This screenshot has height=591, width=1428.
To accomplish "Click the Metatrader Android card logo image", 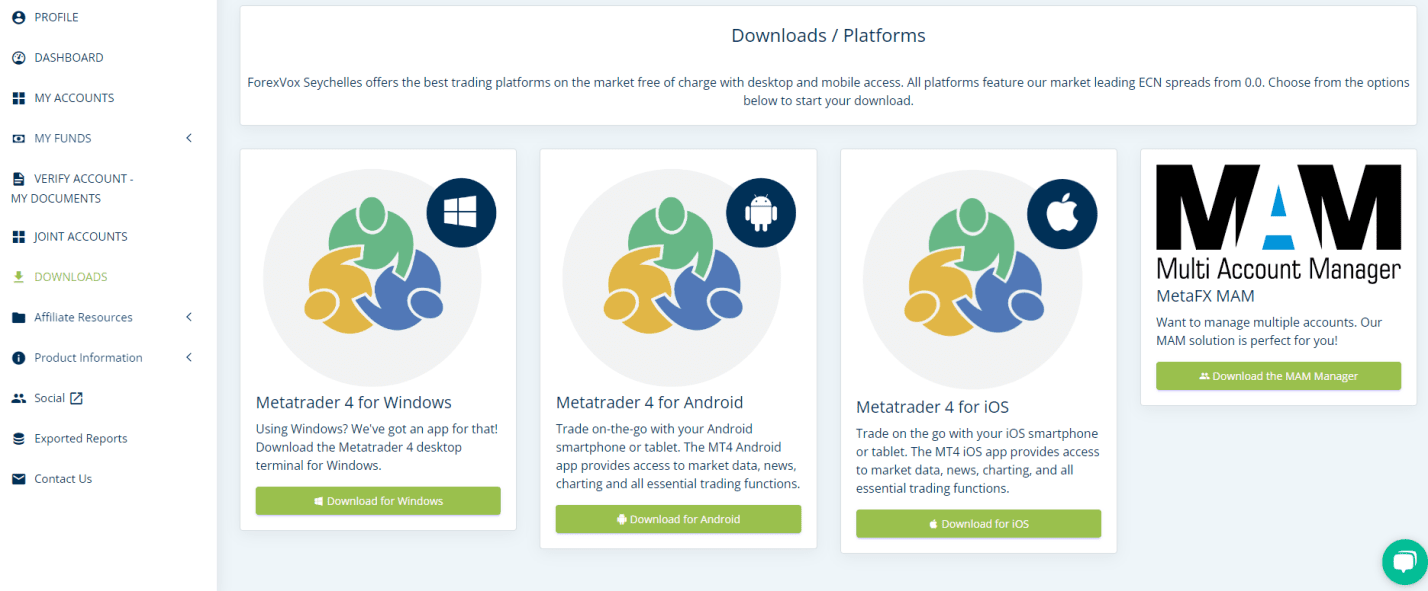I will (672, 277).
